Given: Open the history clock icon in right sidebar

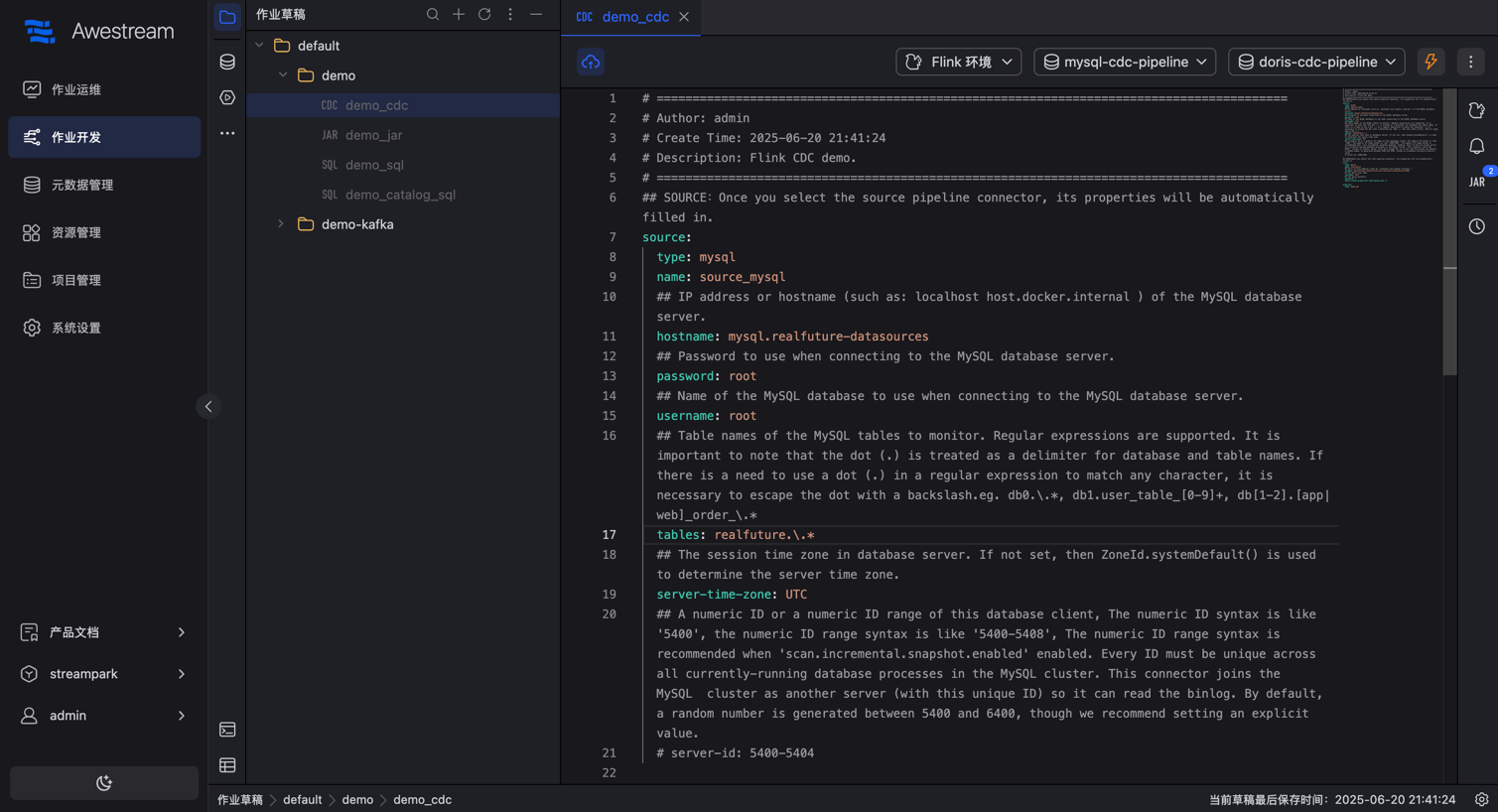Looking at the screenshot, I should [x=1477, y=226].
